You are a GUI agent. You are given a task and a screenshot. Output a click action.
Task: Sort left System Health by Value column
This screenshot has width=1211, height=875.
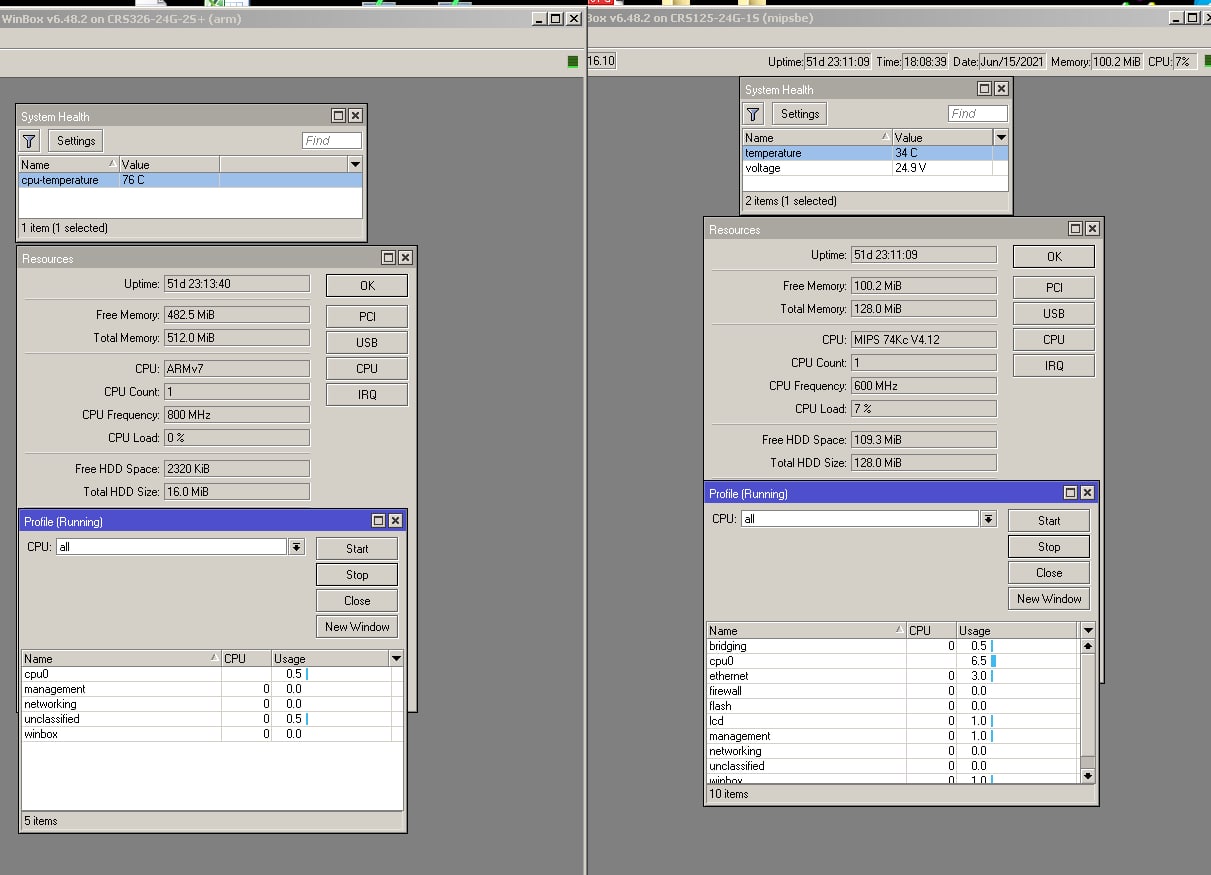[x=169, y=165]
